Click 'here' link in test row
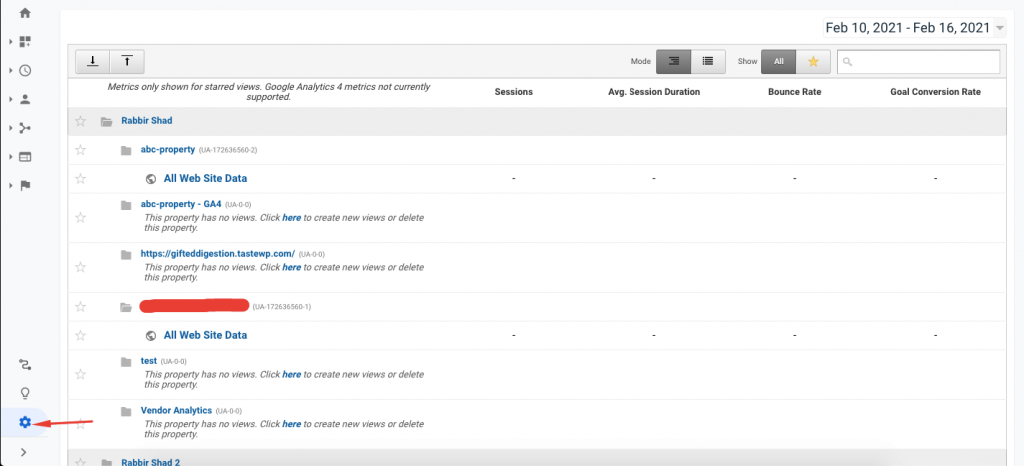This screenshot has height=466, width=1024. [x=291, y=375]
